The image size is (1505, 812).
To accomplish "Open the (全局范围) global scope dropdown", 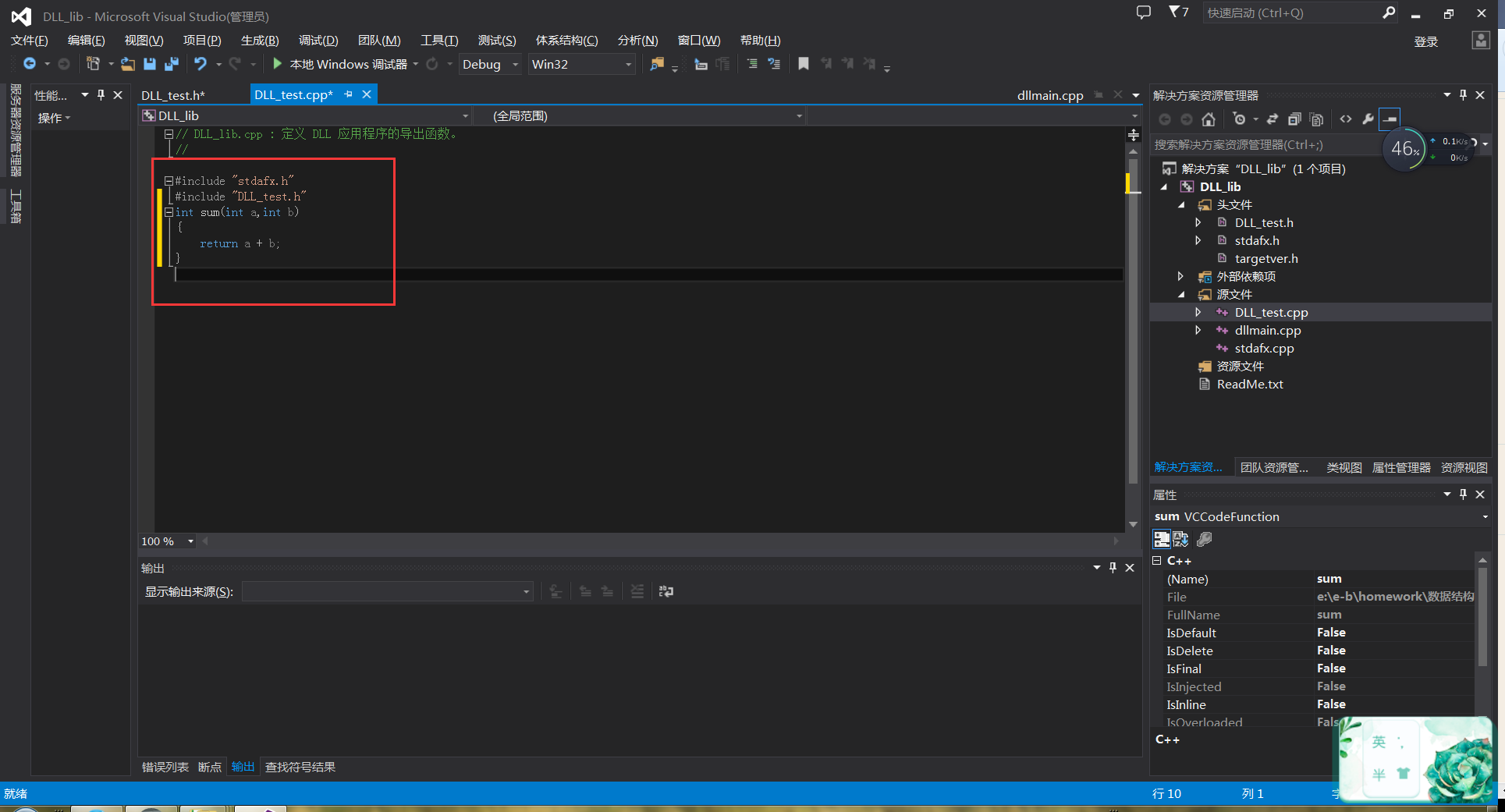I will point(640,115).
